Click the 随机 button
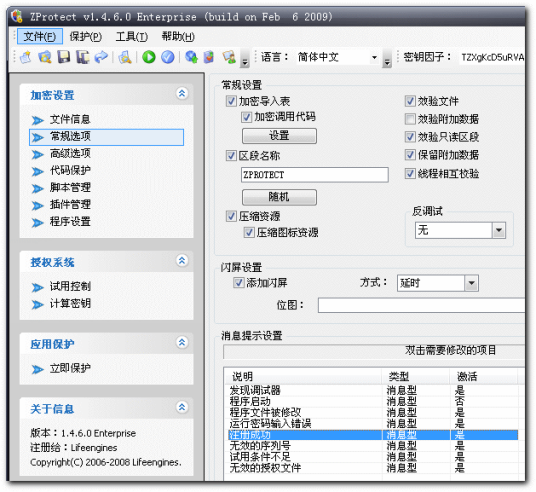The image size is (536, 492). (x=279, y=197)
